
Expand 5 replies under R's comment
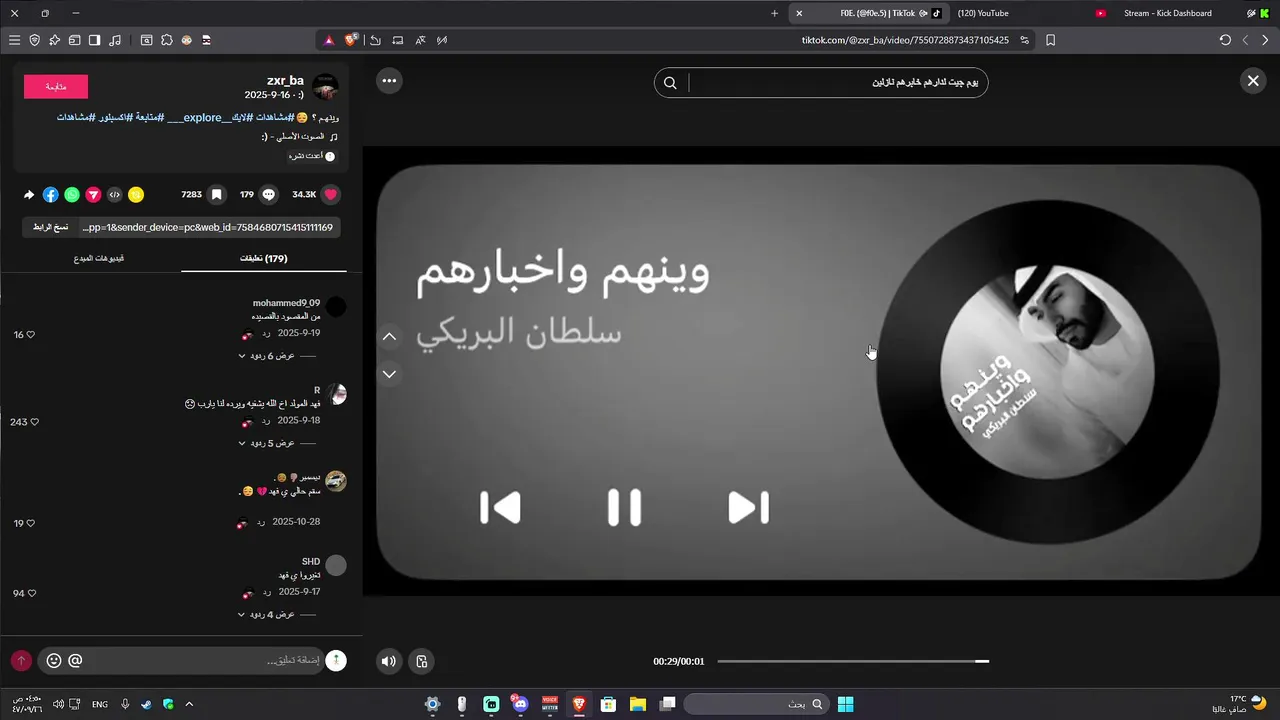point(267,443)
